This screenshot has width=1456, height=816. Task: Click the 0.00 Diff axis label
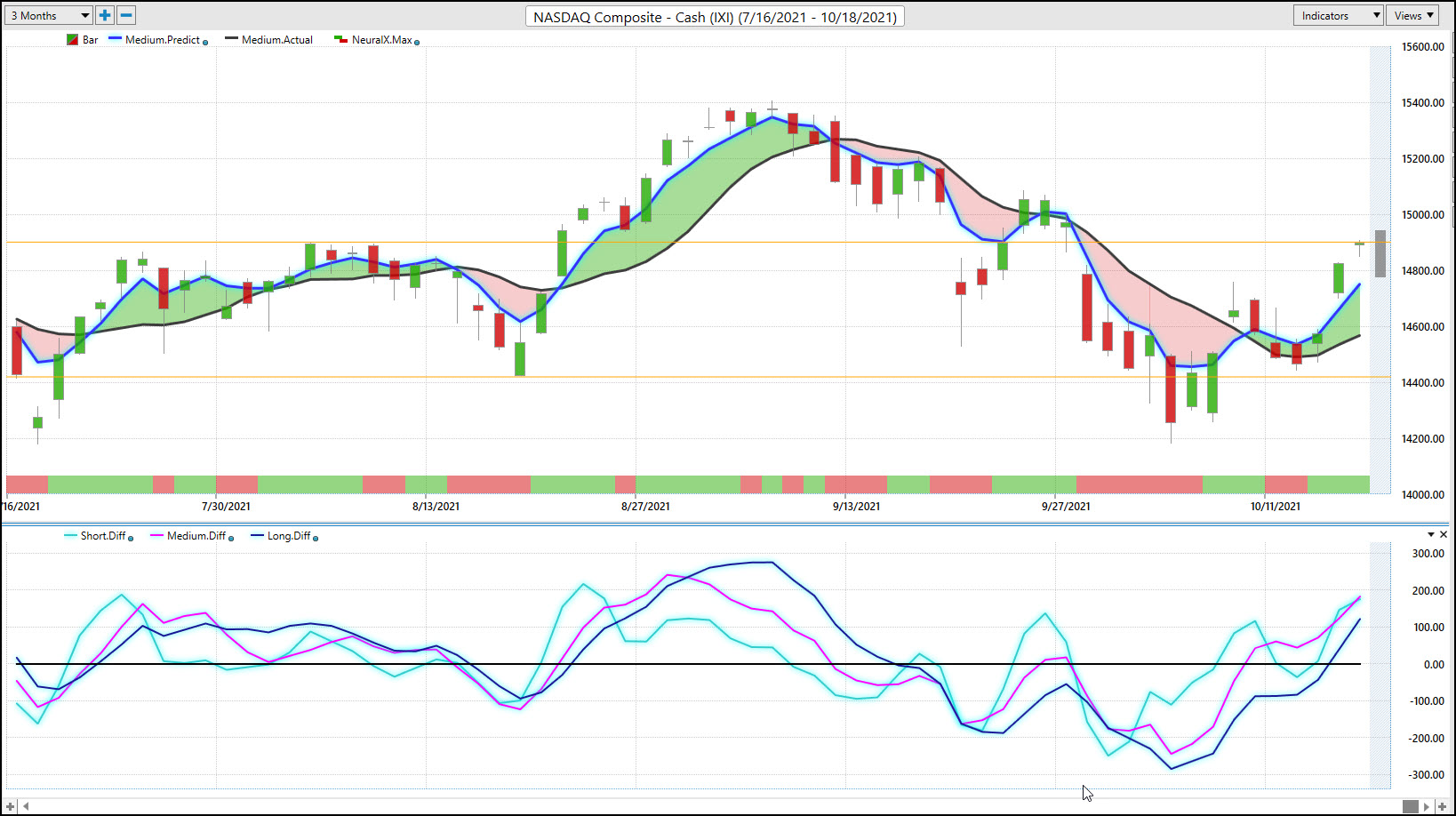pos(1434,665)
